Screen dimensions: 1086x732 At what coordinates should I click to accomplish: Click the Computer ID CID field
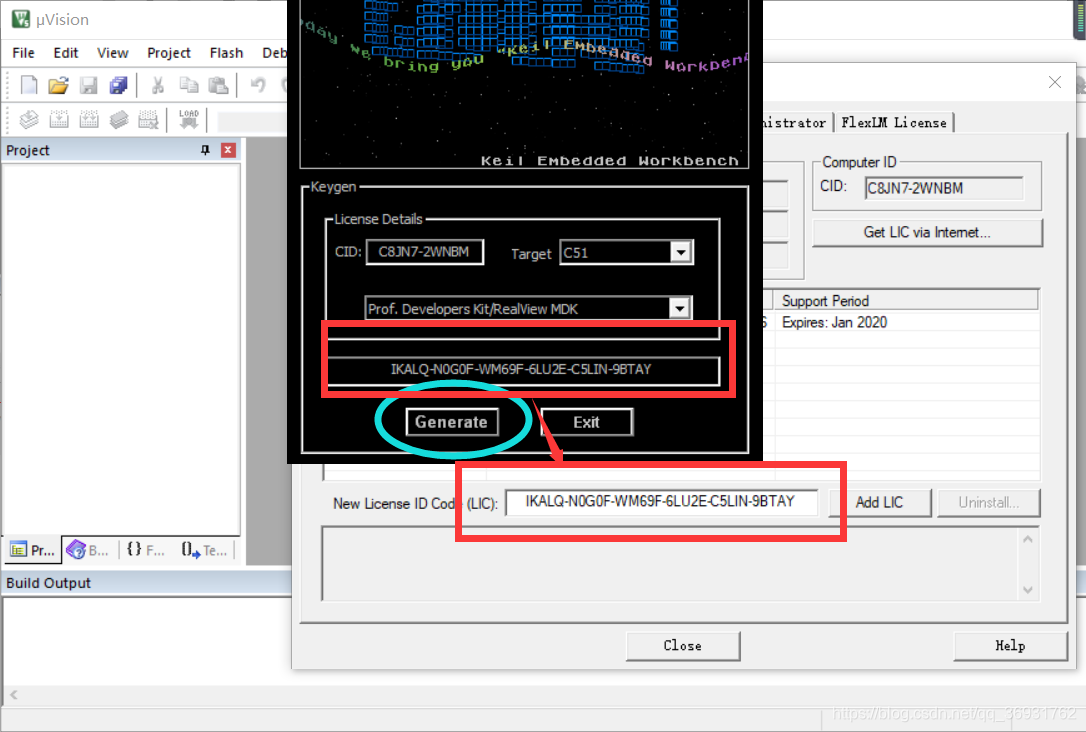(x=944, y=188)
